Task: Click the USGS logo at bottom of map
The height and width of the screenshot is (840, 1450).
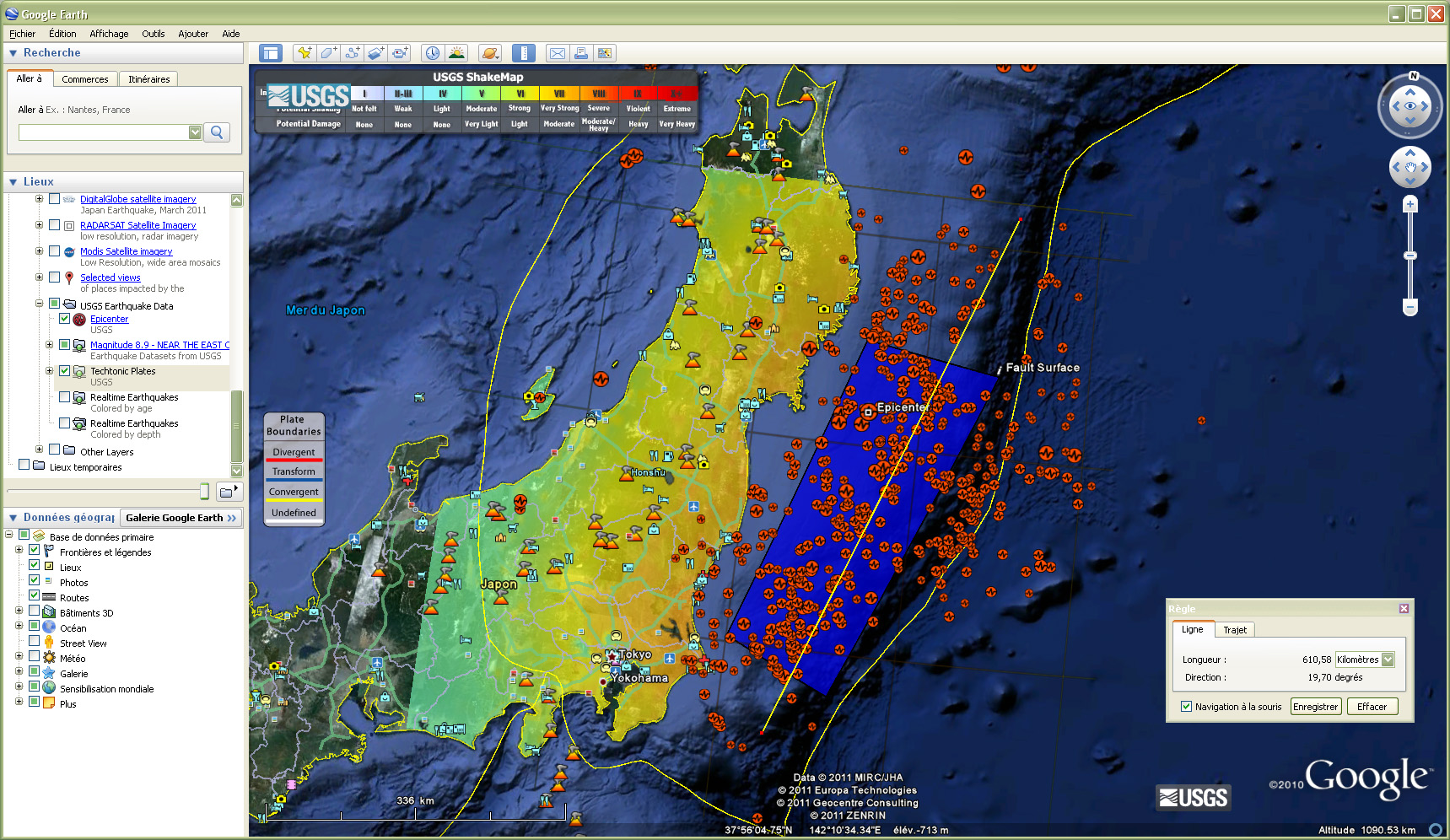Action: point(1194,798)
